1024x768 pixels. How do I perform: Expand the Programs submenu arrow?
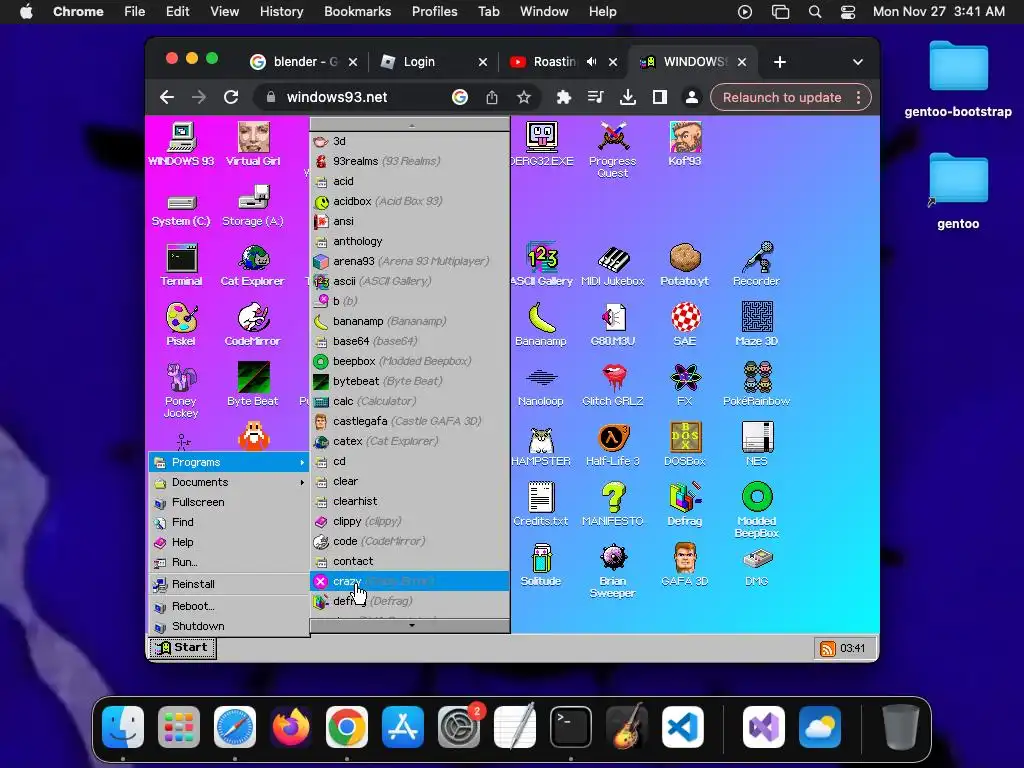[x=302, y=462]
